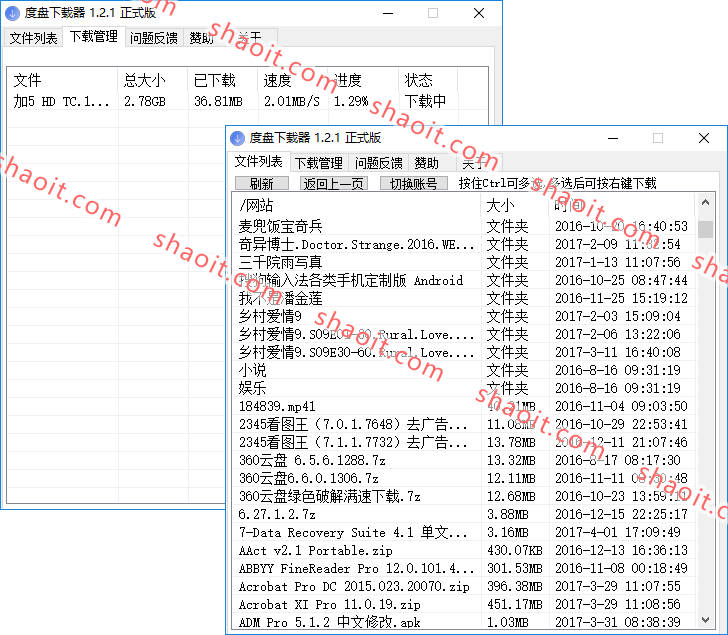Select the 三千院雨写真 folder

point(280,262)
